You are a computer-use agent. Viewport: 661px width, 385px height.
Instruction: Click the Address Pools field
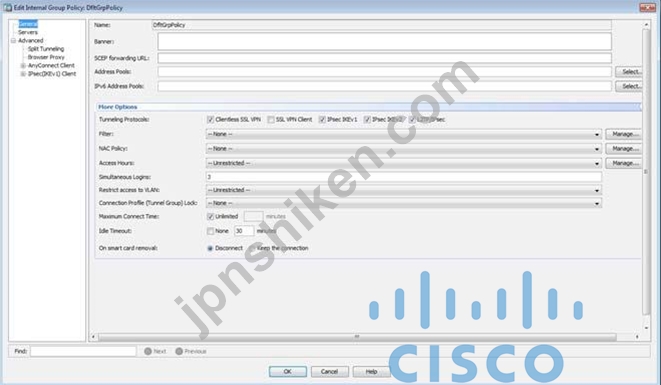tap(384, 72)
